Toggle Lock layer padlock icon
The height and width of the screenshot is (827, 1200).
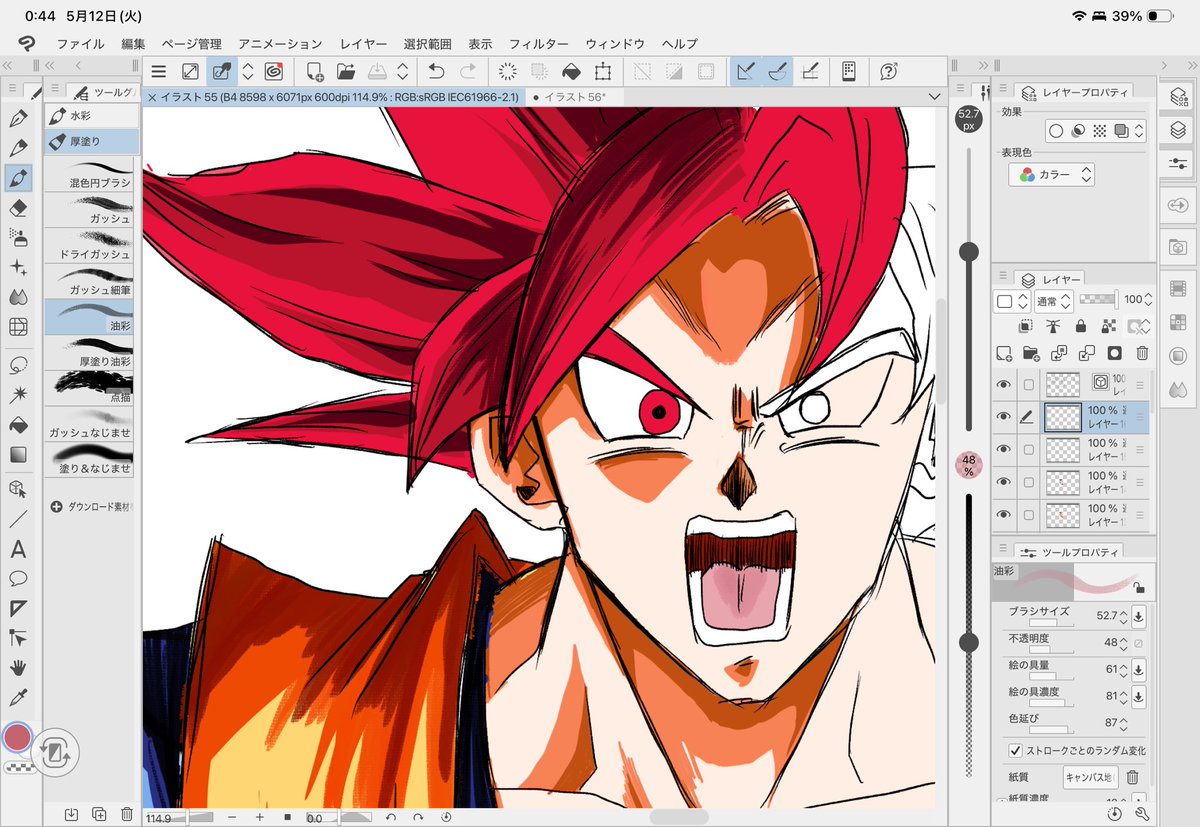click(1080, 326)
